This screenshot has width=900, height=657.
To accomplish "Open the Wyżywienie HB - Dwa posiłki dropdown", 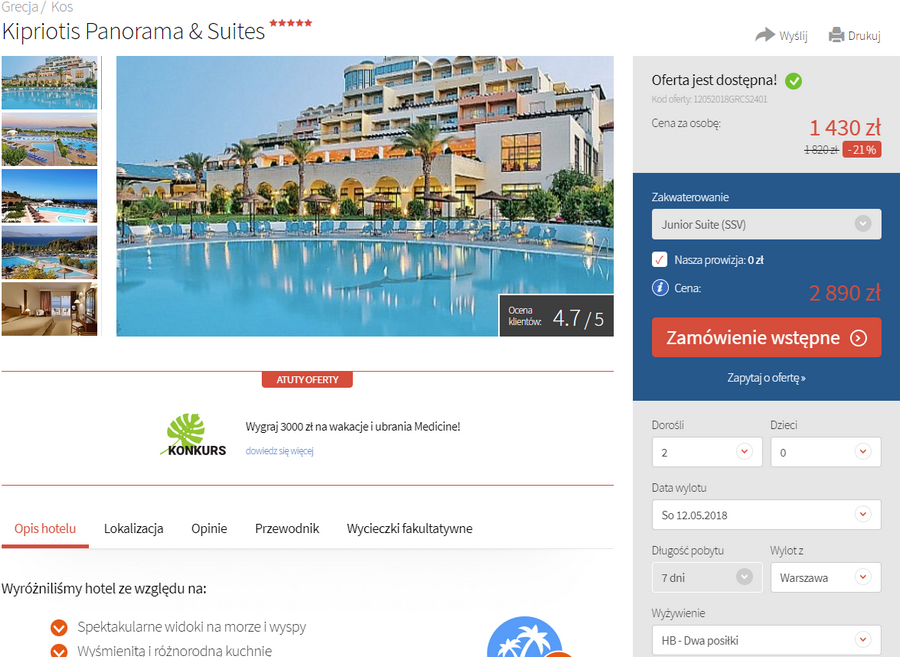I will point(766,640).
